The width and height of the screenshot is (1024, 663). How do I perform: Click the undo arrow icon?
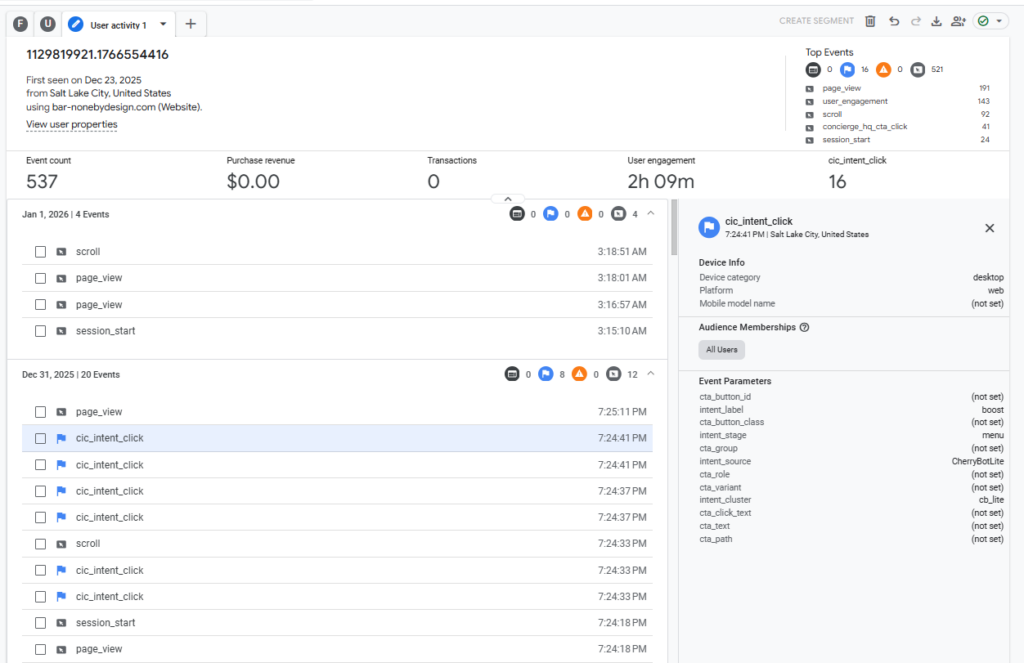pos(893,21)
